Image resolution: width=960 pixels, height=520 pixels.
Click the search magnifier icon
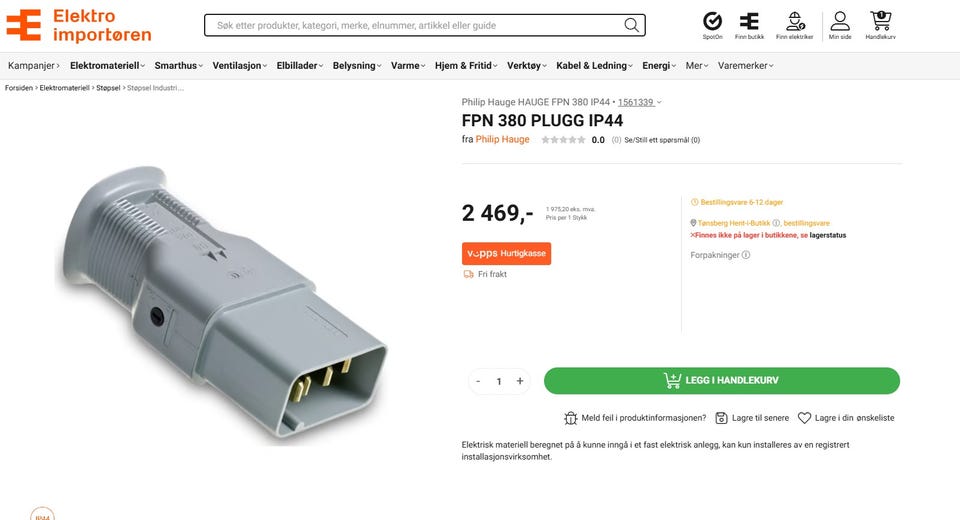tap(631, 25)
